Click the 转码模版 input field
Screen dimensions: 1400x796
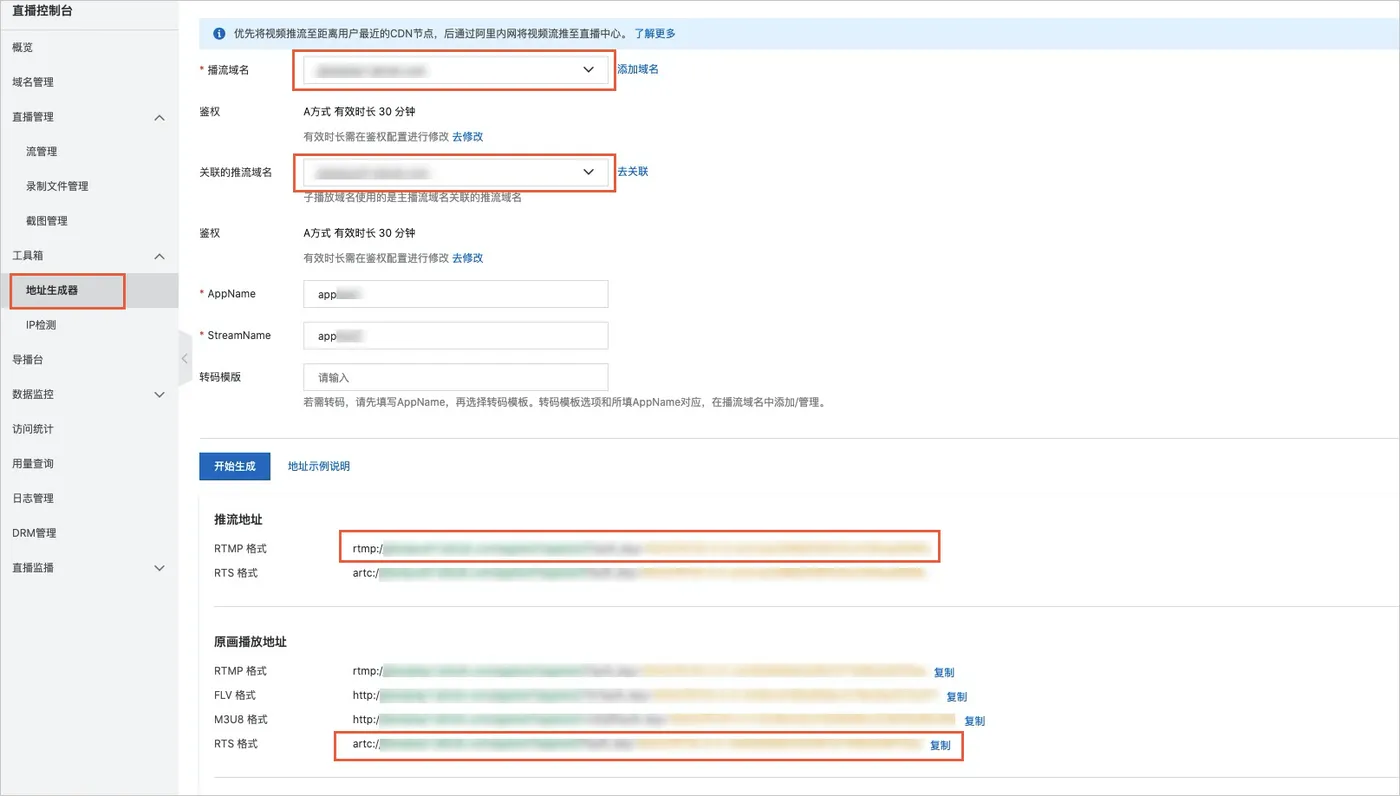coord(455,377)
